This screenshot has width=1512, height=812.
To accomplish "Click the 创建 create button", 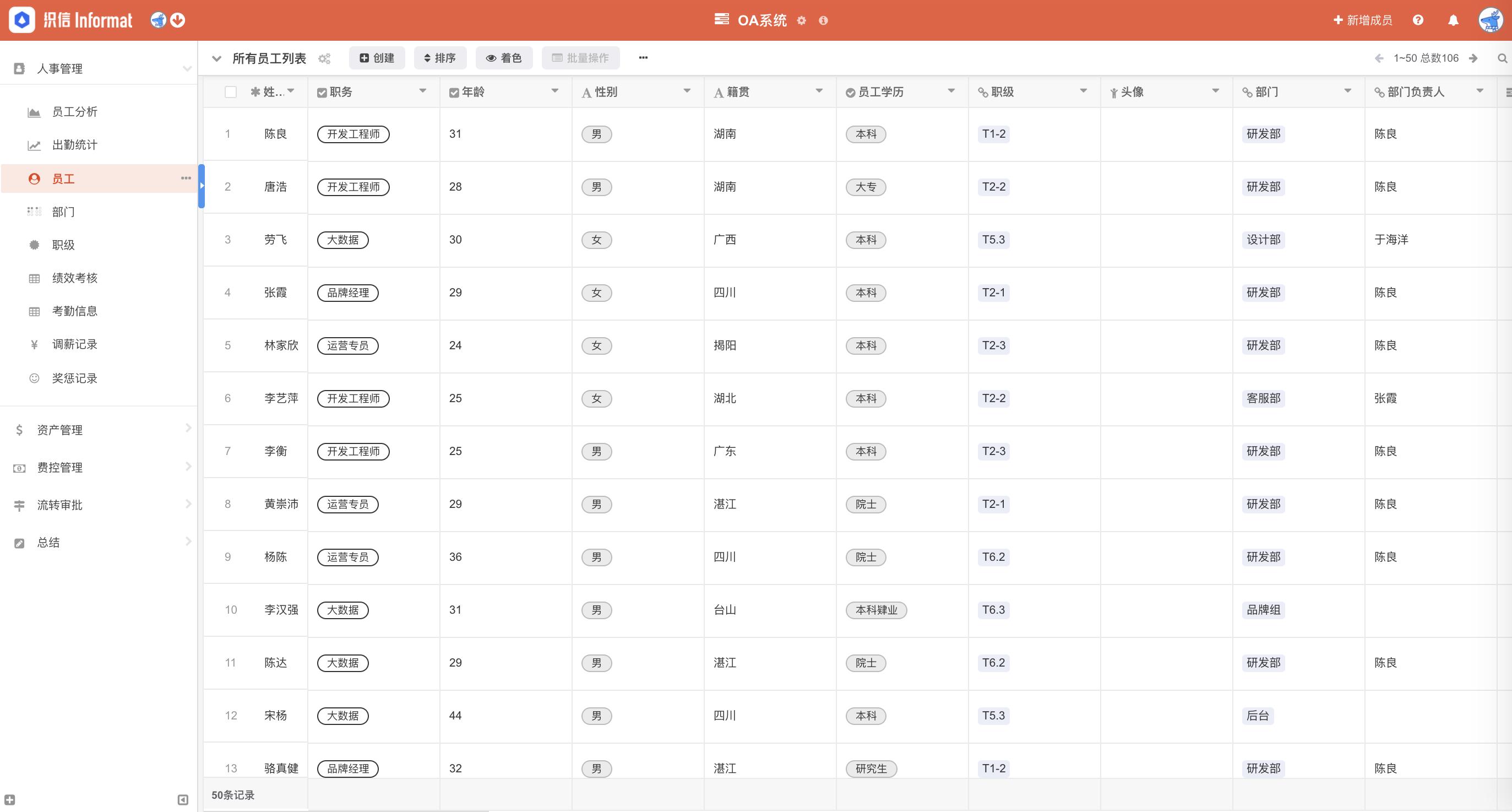I will 376,57.
